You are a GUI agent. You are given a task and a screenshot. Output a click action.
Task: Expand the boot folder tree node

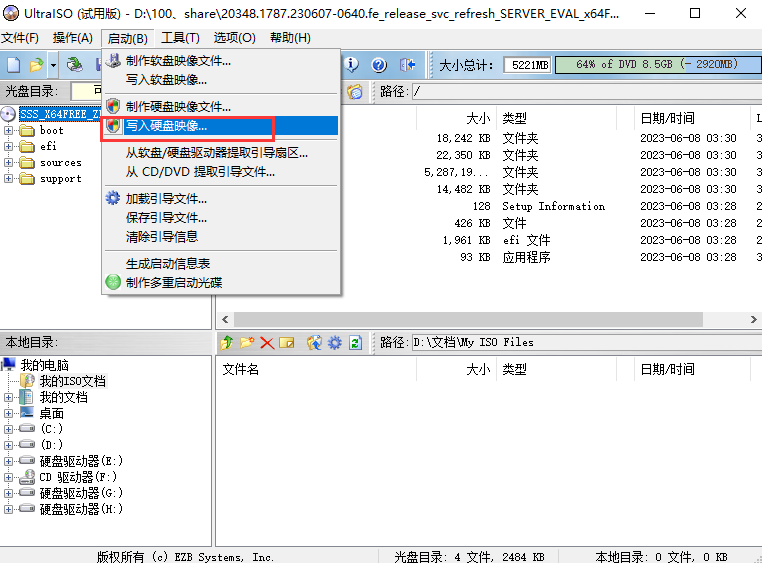tap(9, 130)
